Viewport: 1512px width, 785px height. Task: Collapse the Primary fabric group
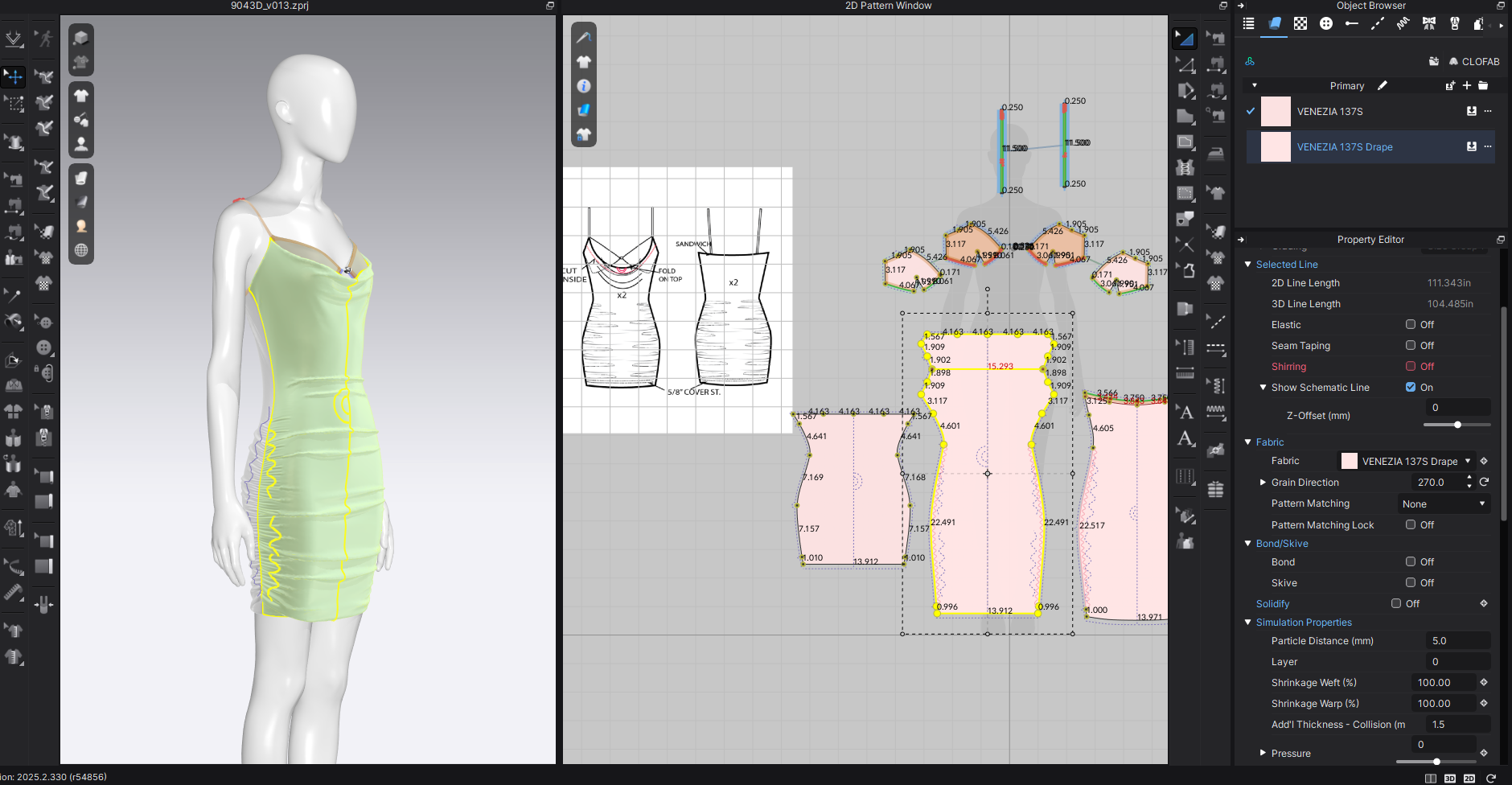coord(1255,85)
